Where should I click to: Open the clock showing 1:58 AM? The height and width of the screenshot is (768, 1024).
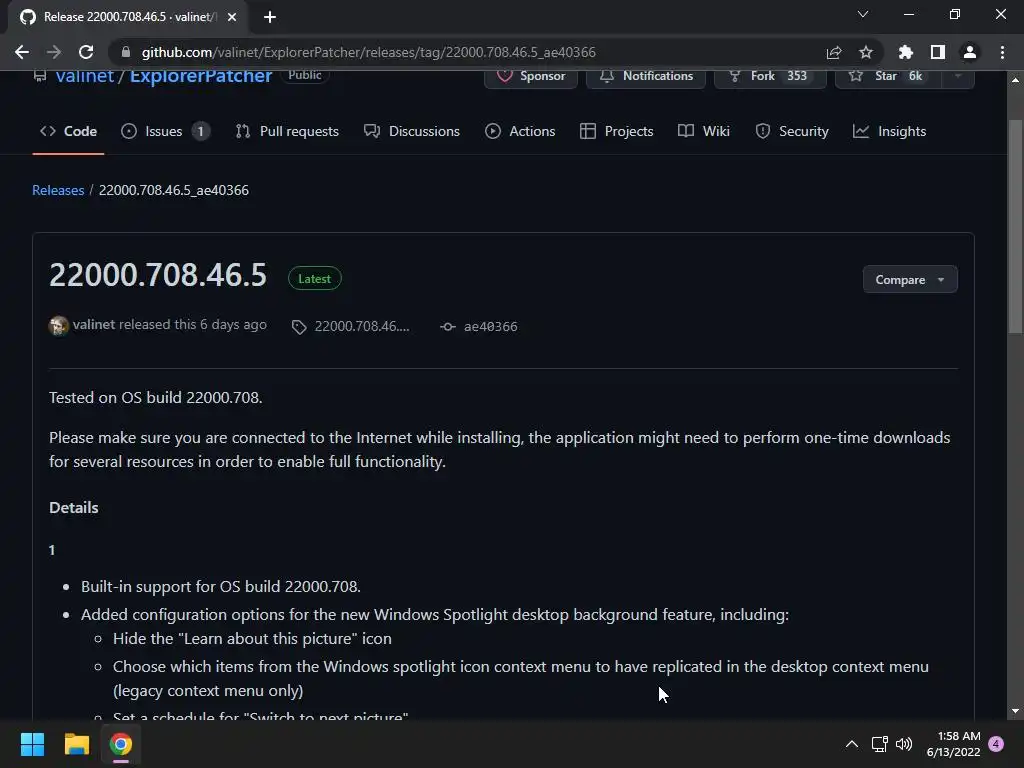(953, 744)
